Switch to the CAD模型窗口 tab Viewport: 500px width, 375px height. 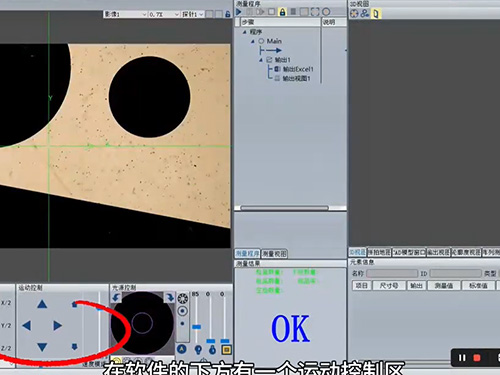click(x=409, y=252)
